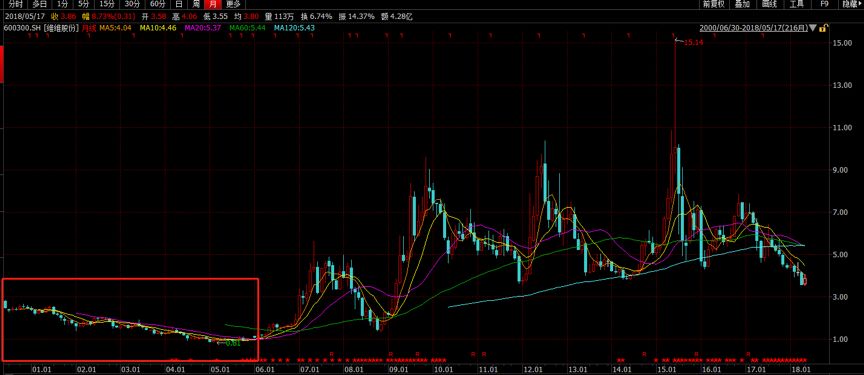The image size is (864, 375).
Task: Select the 60分 period tab
Action: [158, 4]
